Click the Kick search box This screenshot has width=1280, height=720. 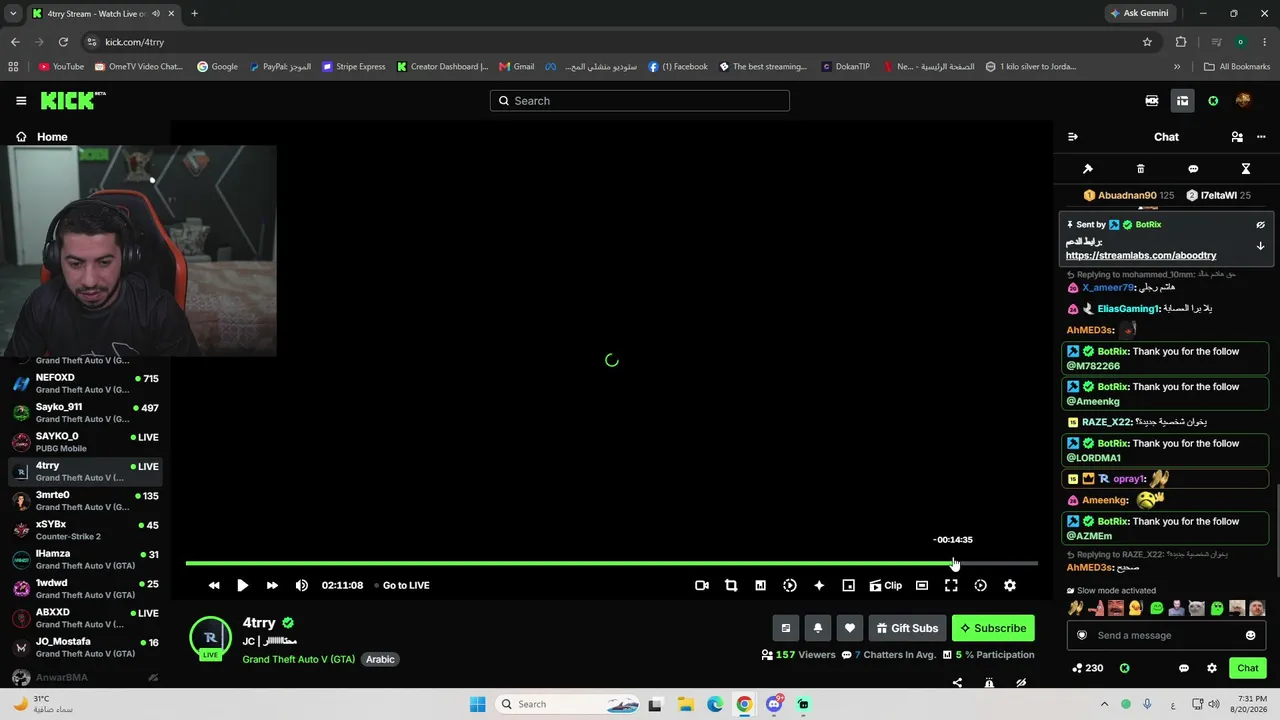640,100
